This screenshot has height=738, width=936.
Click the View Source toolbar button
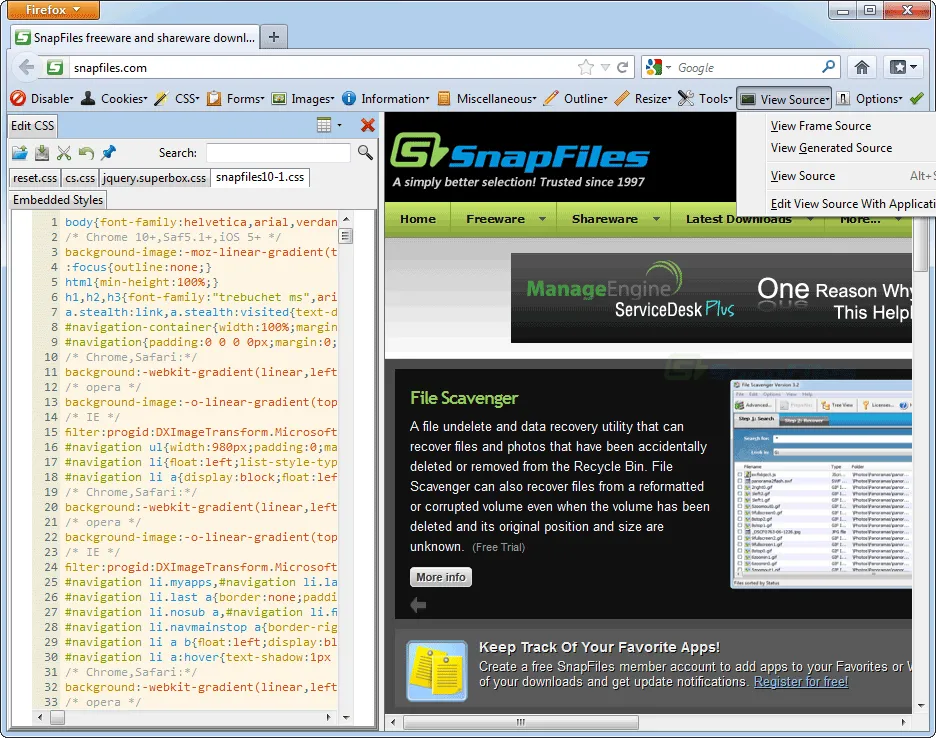[784, 99]
